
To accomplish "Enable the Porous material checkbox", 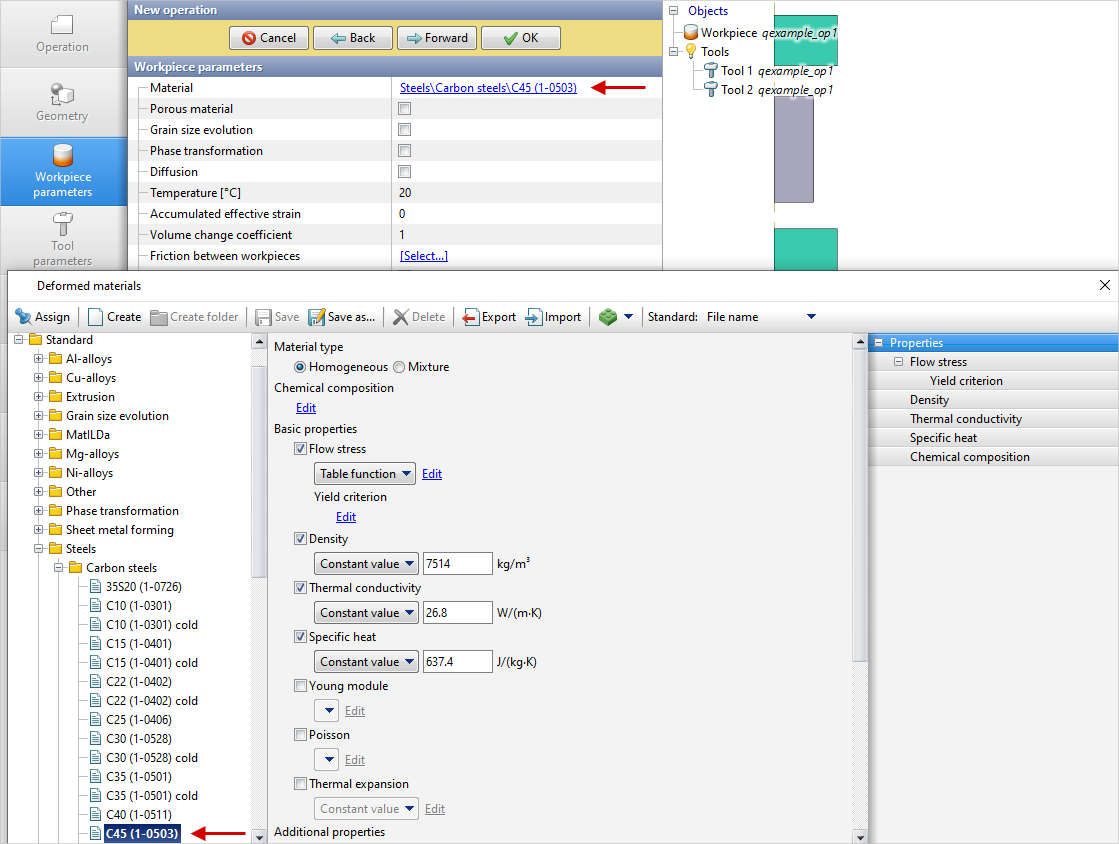I will point(405,109).
